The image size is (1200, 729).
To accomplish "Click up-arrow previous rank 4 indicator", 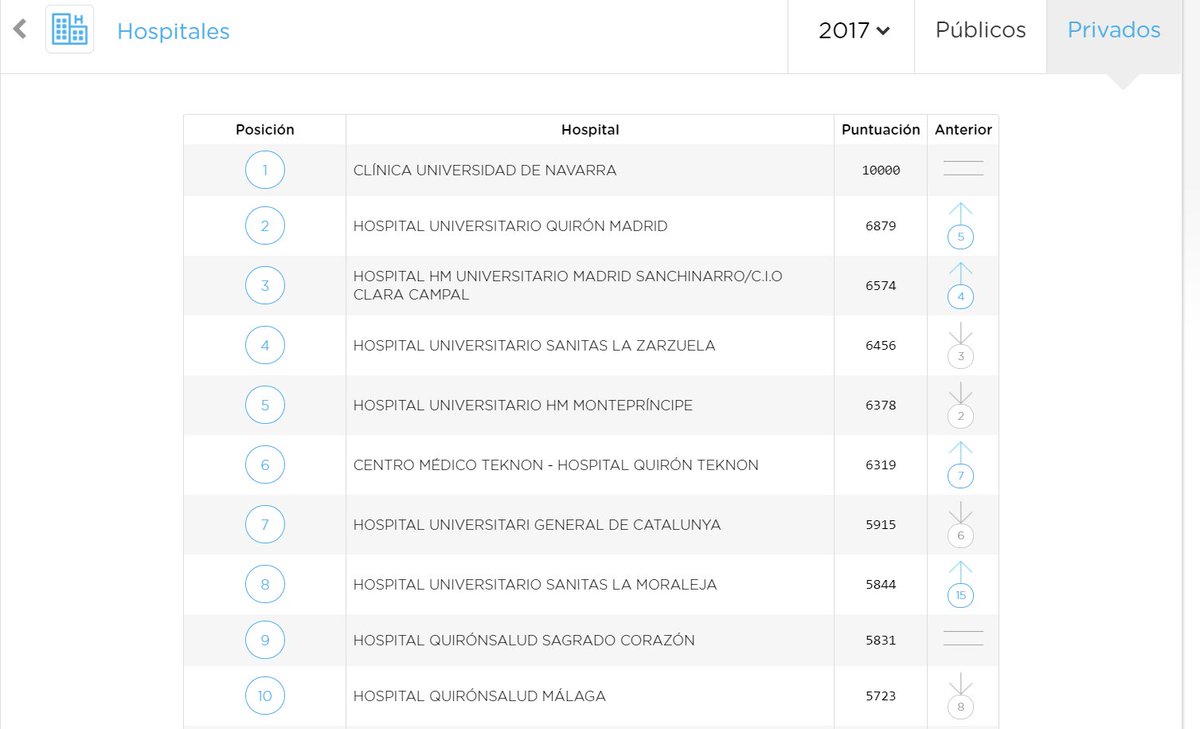I will pos(960,285).
